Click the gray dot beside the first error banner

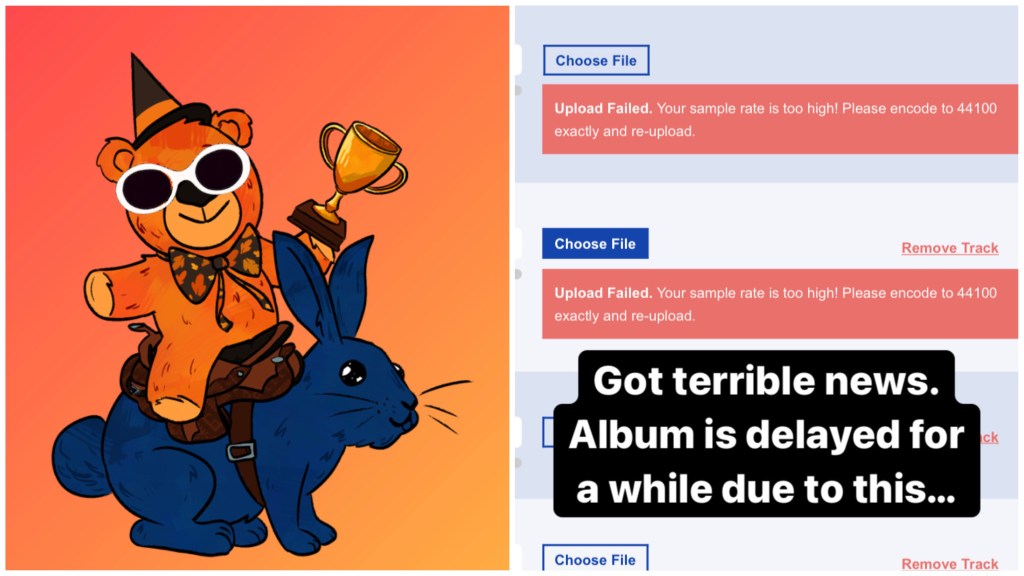(x=518, y=90)
